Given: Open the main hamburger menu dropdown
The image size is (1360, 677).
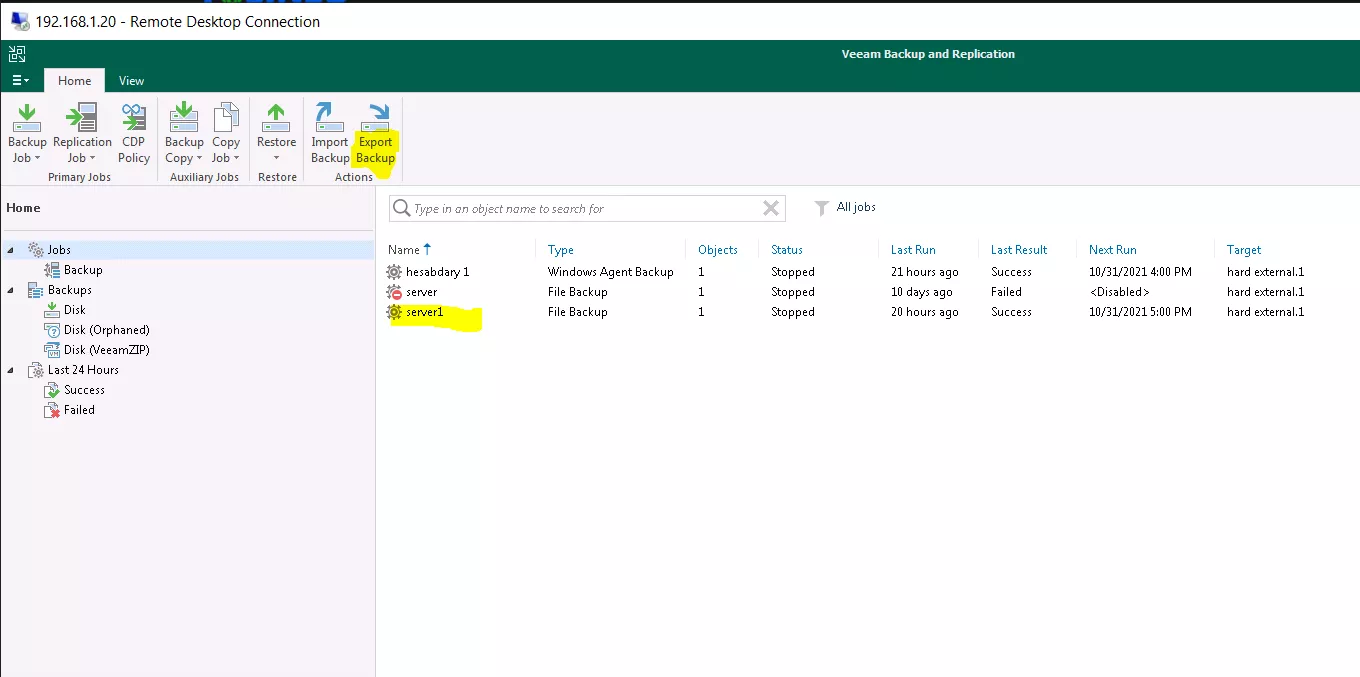Looking at the screenshot, I should (x=20, y=80).
